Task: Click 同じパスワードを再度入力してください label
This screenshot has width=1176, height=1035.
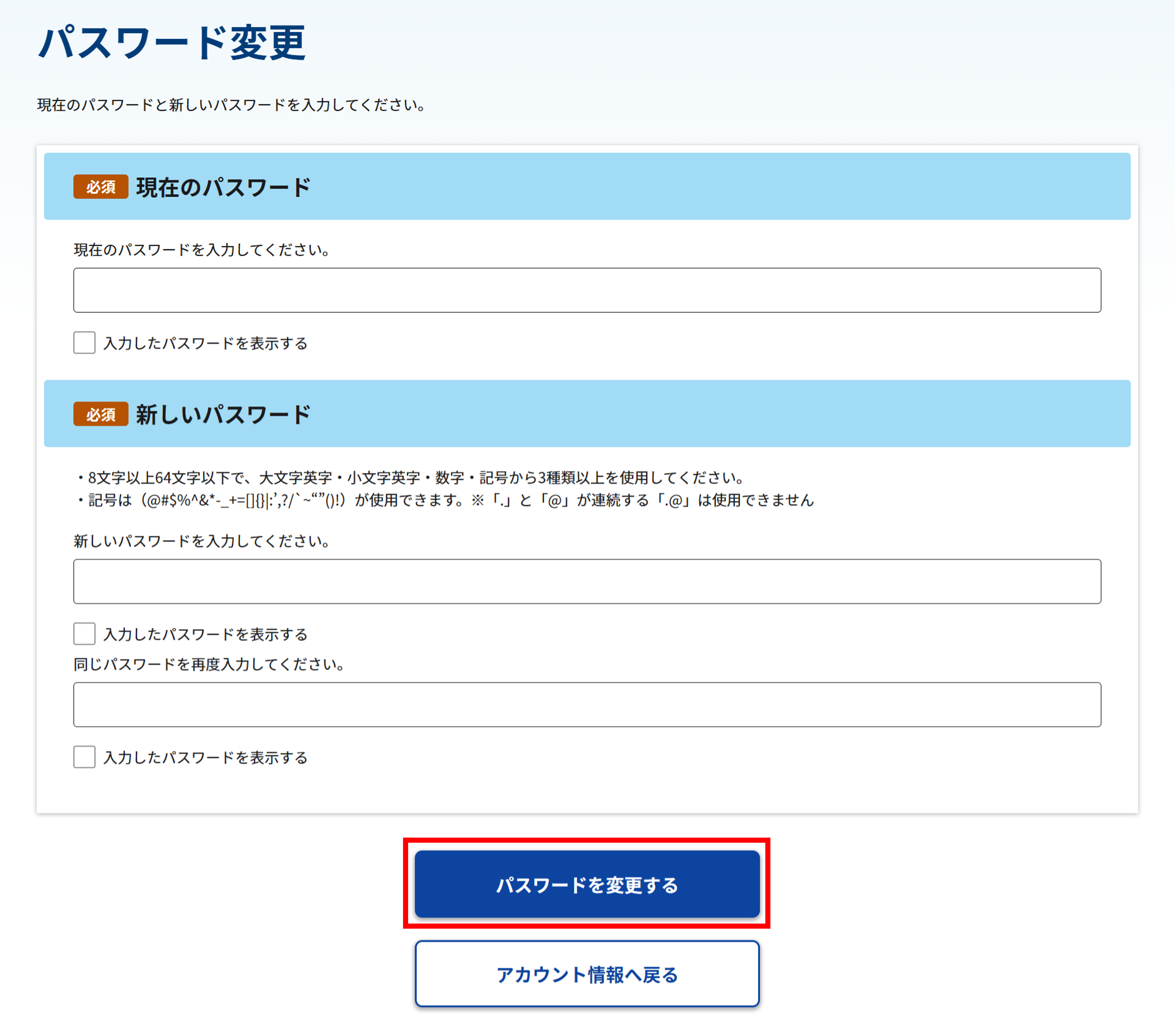Action: pyautogui.click(x=209, y=665)
